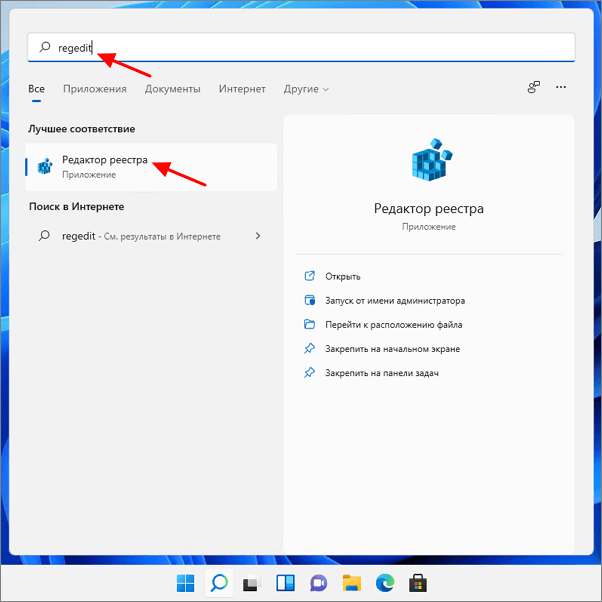Open the three-dot more options menu
This screenshot has height=602, width=602.
click(561, 87)
